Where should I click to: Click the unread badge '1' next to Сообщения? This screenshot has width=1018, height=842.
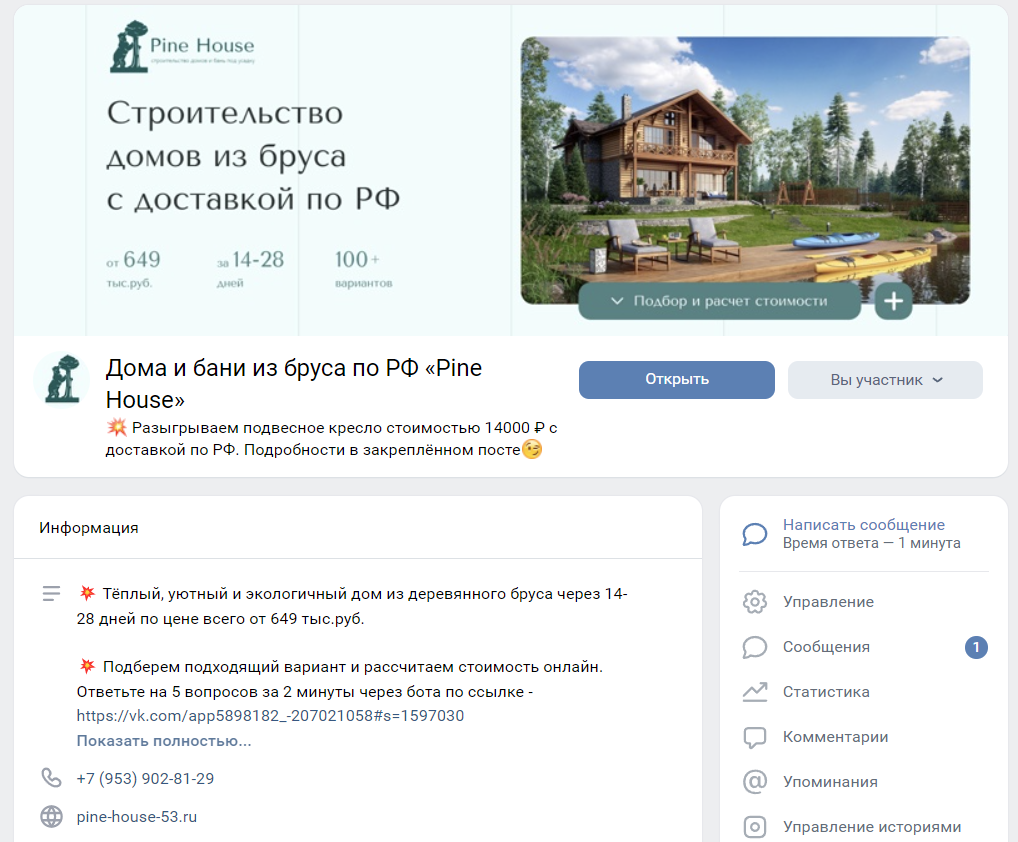(x=976, y=647)
